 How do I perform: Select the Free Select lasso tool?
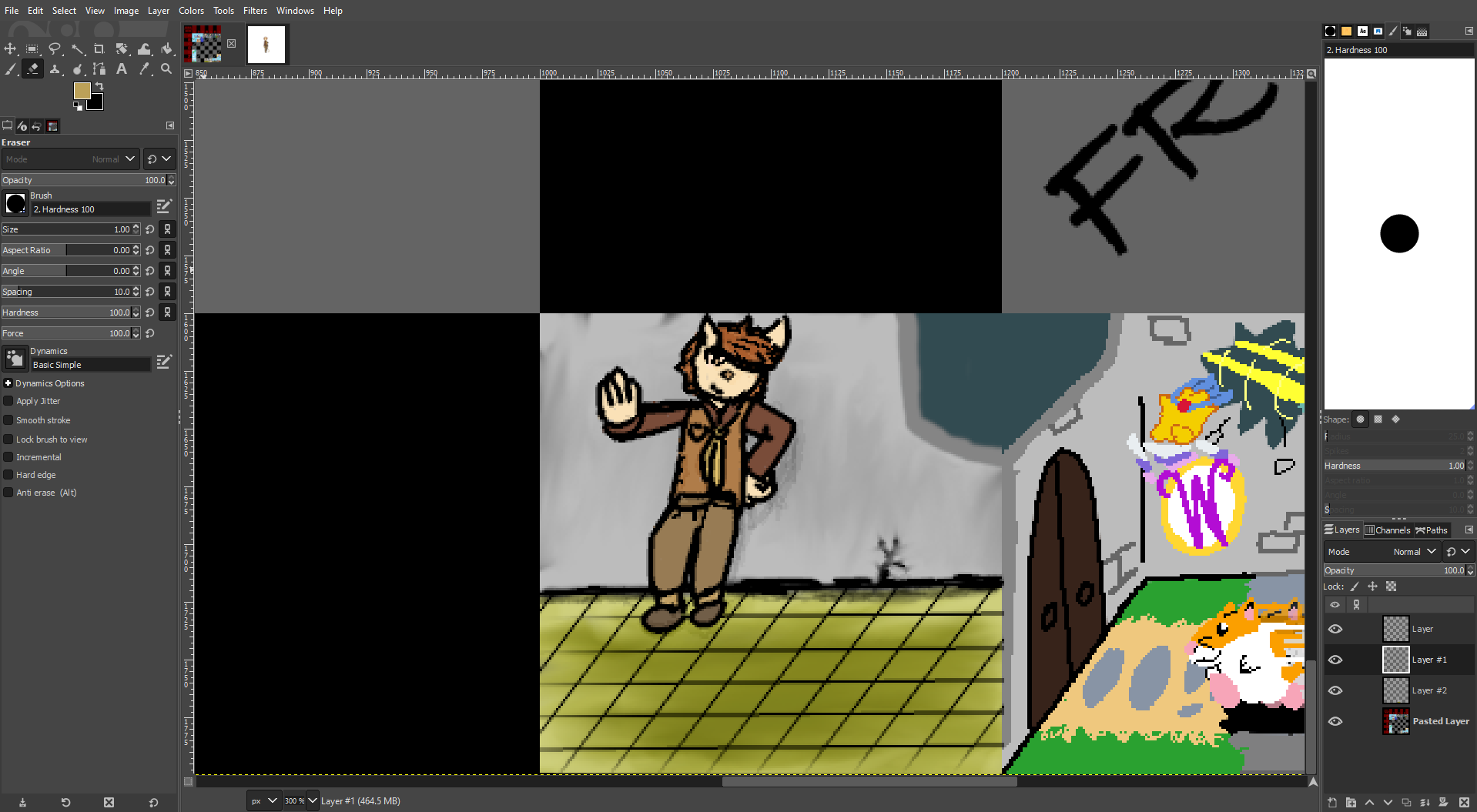click(x=55, y=49)
